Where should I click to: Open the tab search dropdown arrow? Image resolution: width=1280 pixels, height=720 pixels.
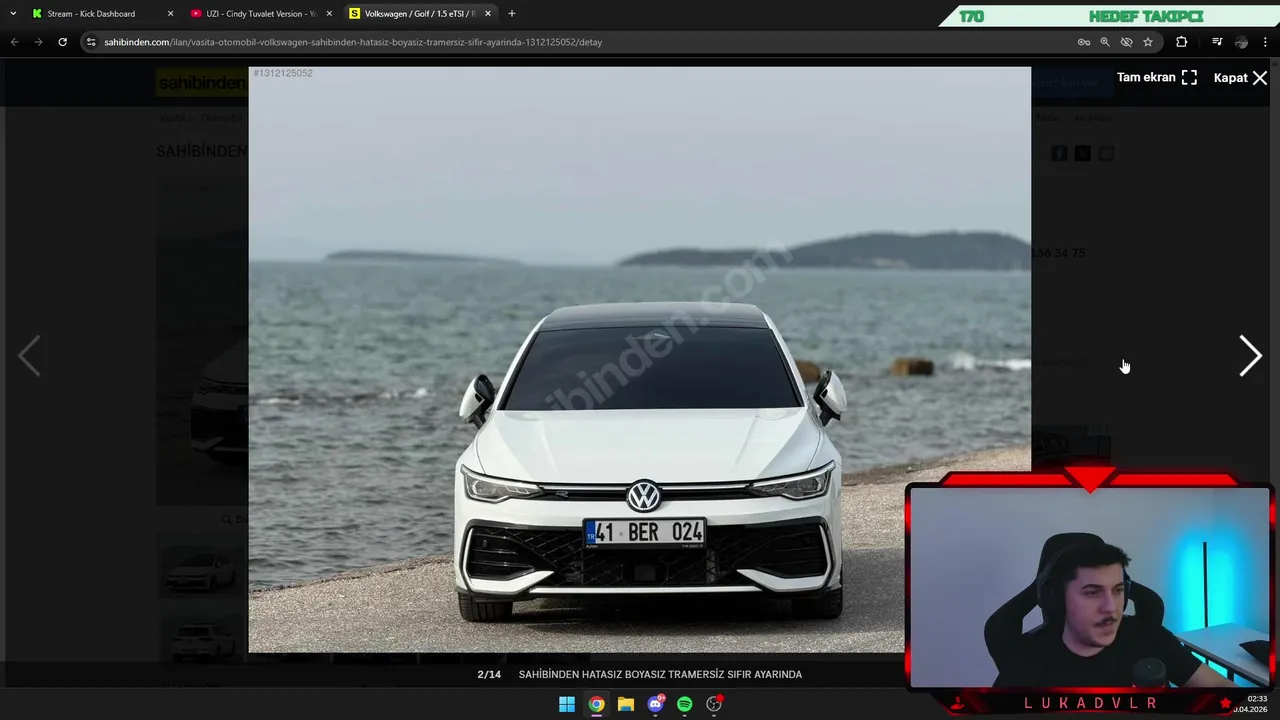[13, 14]
